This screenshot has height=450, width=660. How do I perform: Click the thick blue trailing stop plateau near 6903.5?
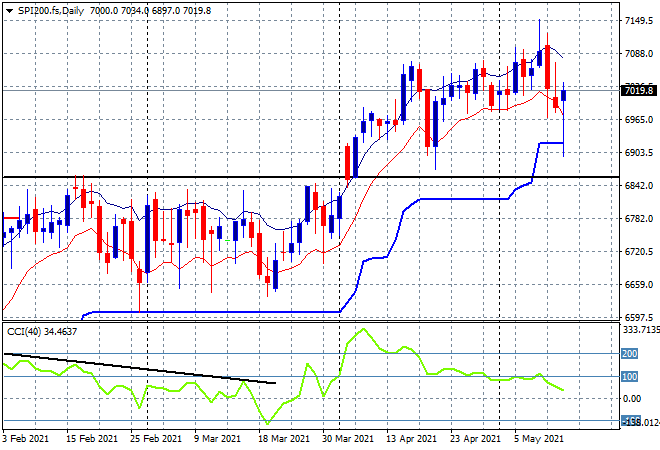coord(551,143)
